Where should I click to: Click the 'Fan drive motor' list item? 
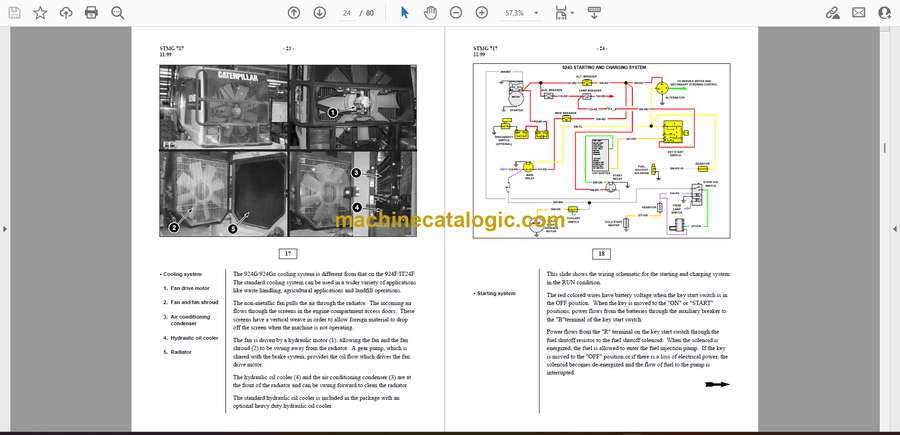coord(189,288)
